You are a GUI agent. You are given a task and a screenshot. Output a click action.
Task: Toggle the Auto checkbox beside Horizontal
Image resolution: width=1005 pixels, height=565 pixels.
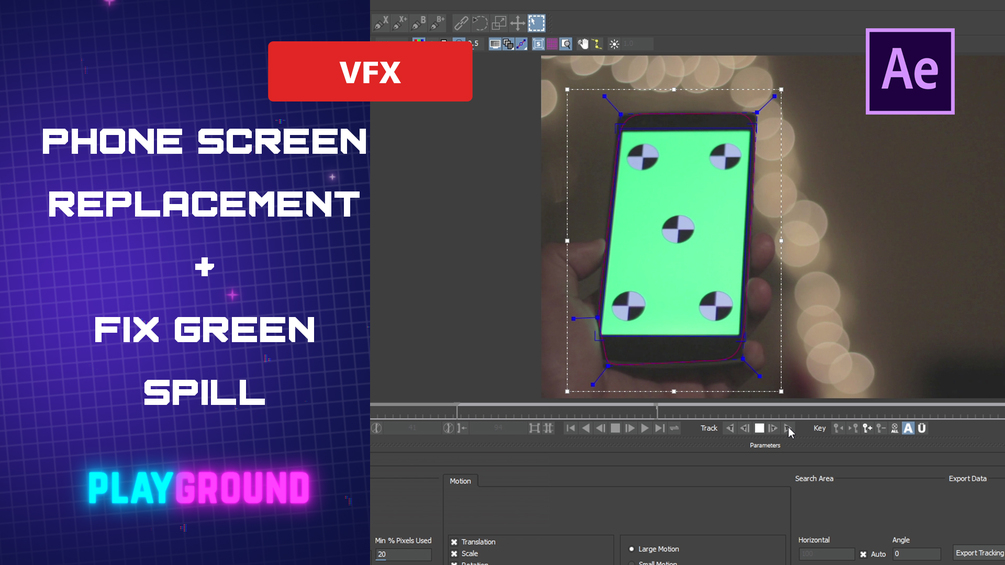[x=863, y=554]
